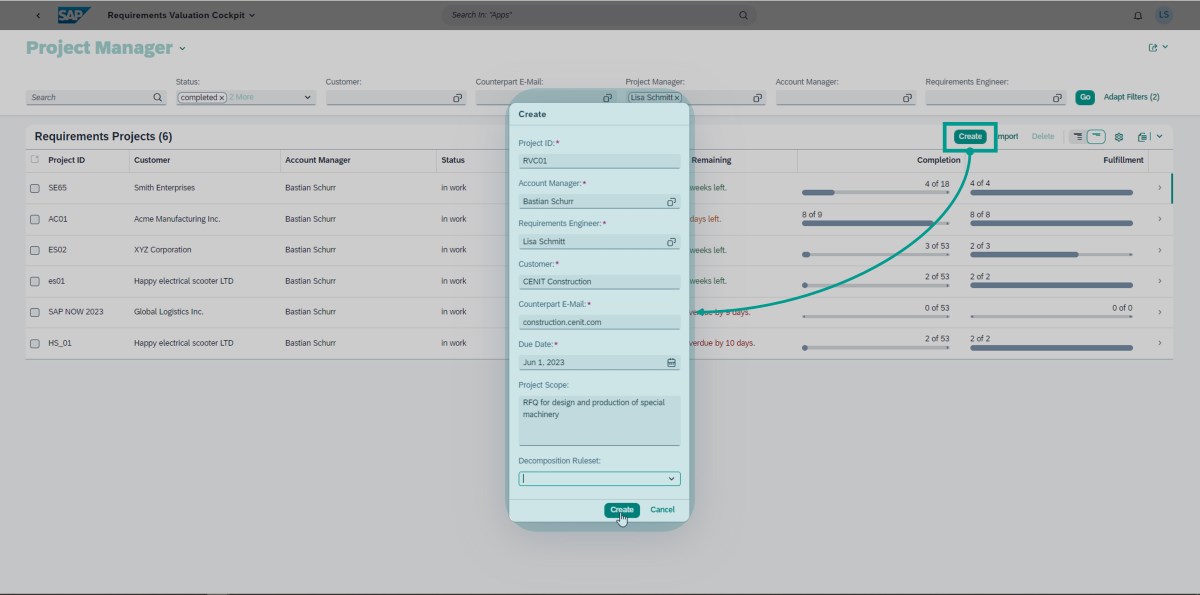
Task: Open the Requirements Valuation Cockpit title dropdown
Action: click(x=252, y=16)
